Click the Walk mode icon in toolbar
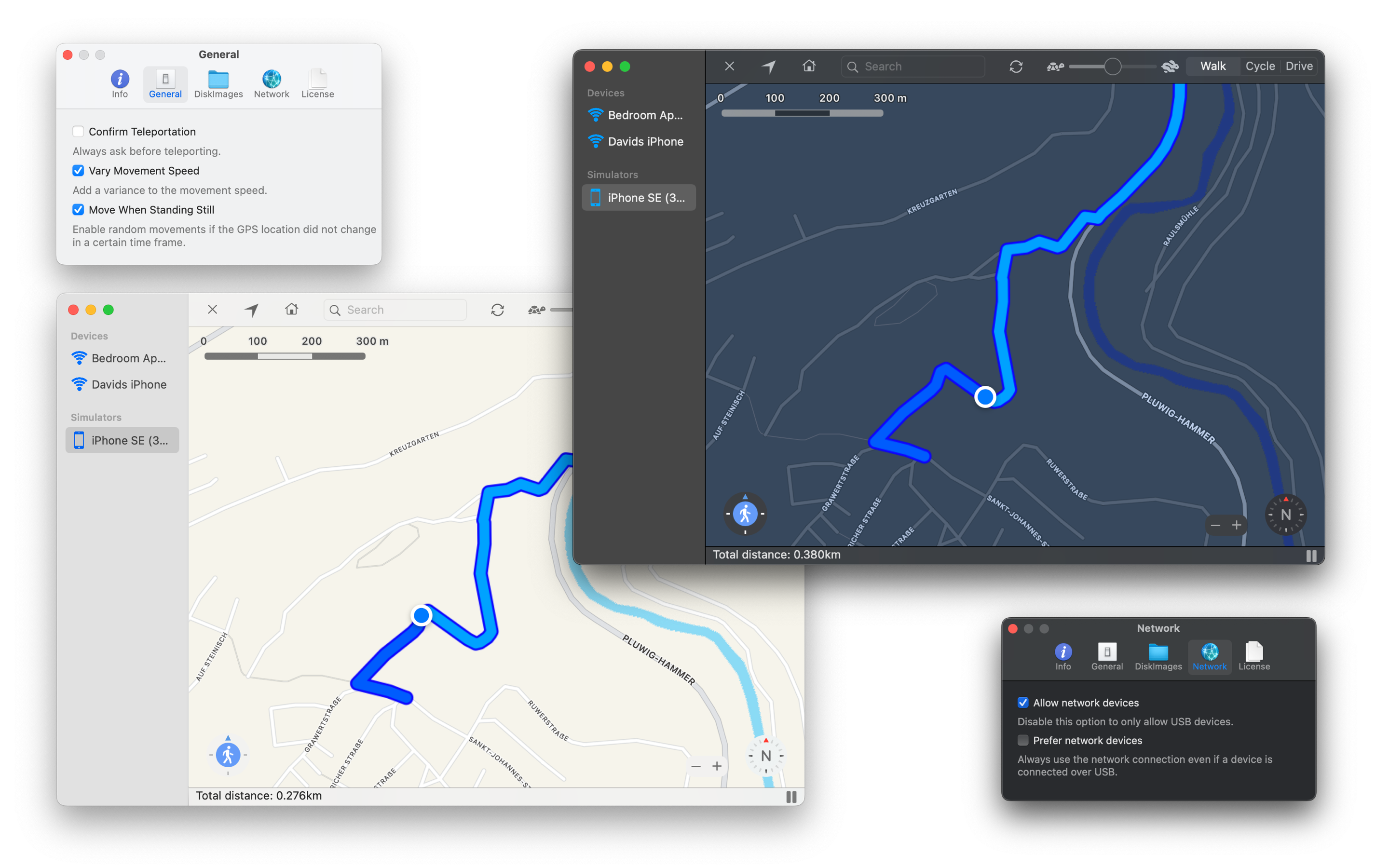The image size is (1389, 868). (x=1213, y=66)
